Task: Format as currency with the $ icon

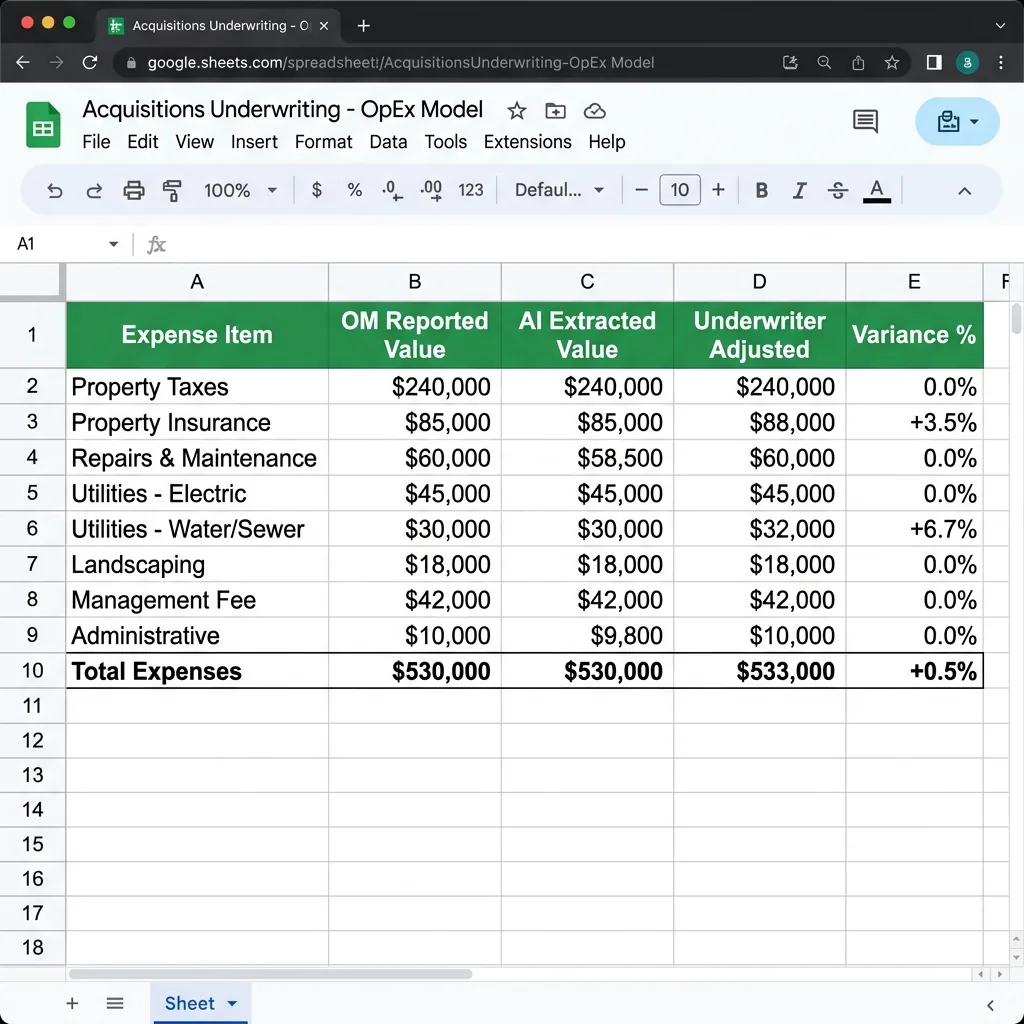Action: point(317,190)
